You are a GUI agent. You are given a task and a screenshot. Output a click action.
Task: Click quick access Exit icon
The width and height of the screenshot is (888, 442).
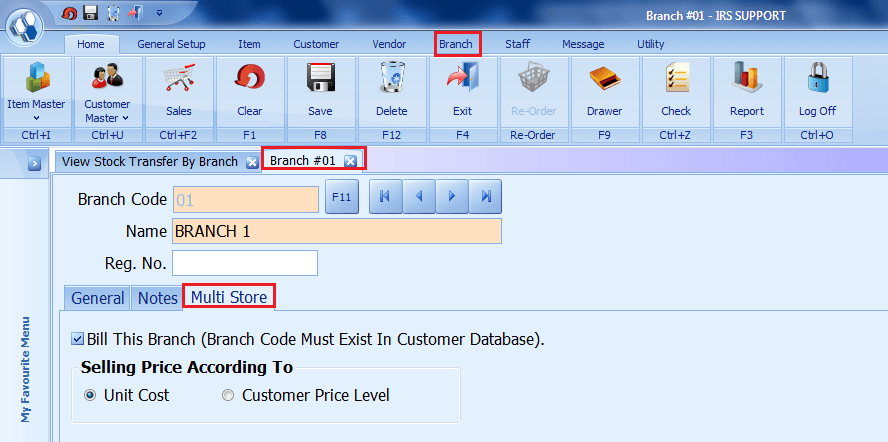point(135,13)
